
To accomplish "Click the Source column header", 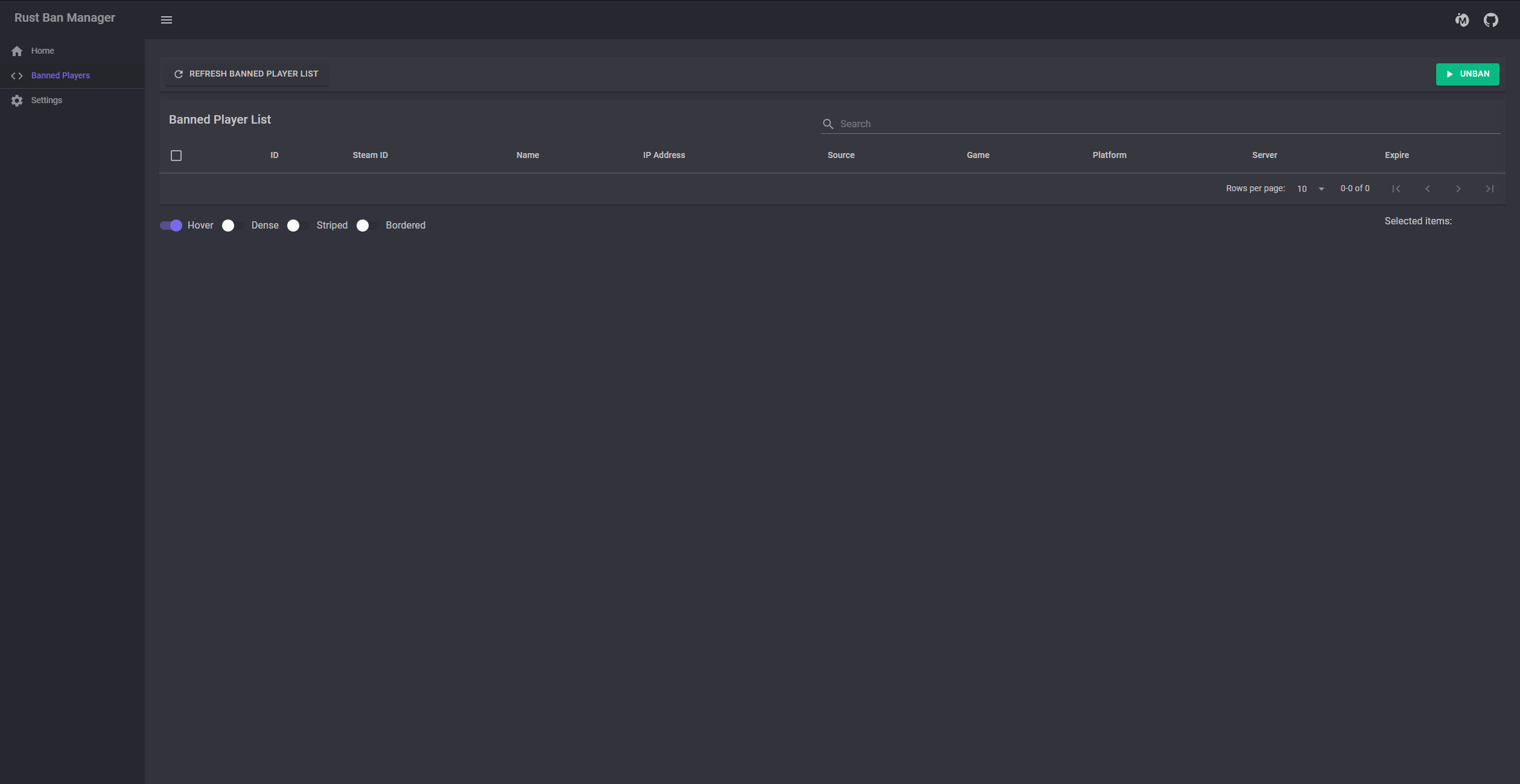I will tap(841, 156).
